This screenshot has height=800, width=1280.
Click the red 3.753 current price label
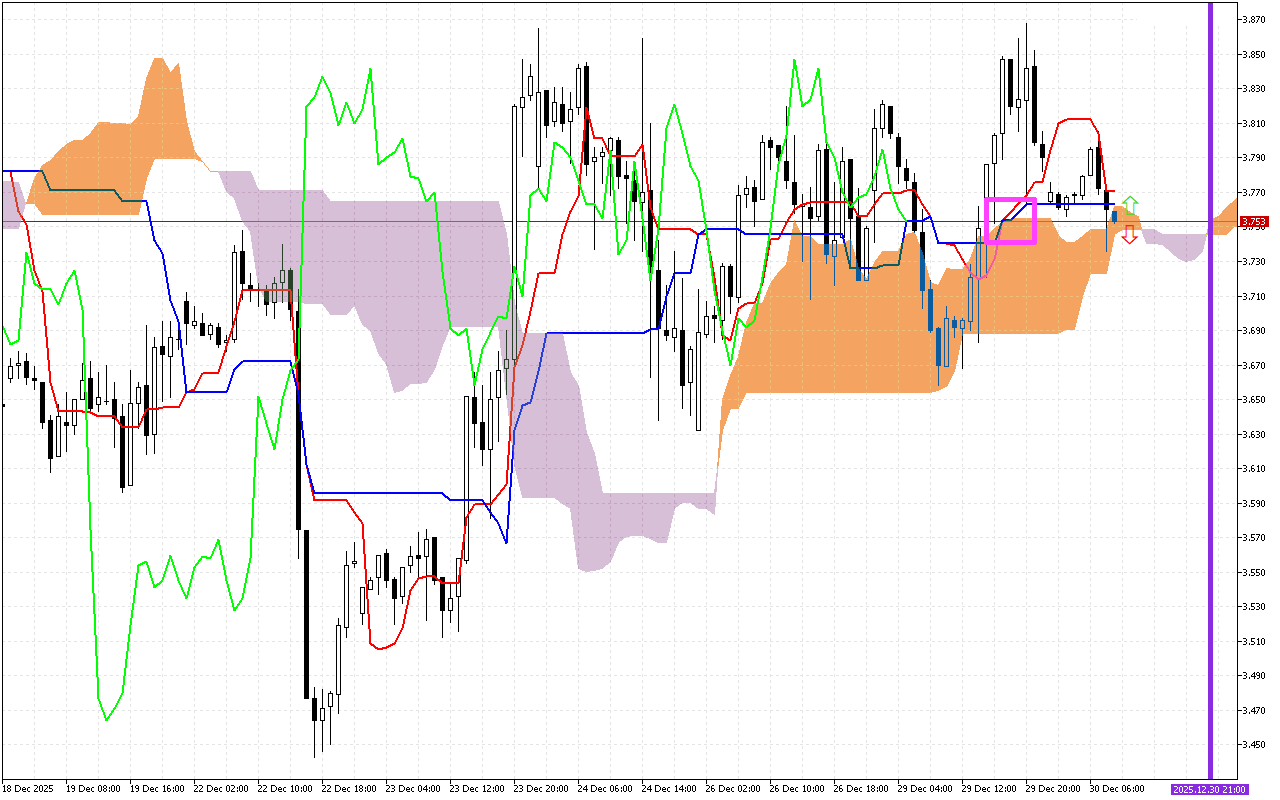pos(1253,221)
